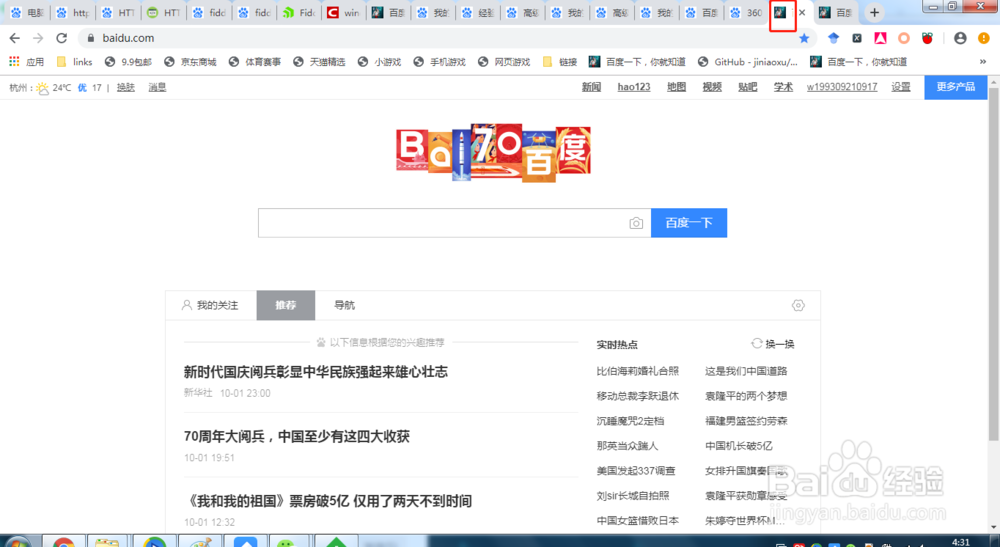Open the 《我和我的祖国》票房破5亿 headline
This screenshot has width=1000, height=547.
[x=328, y=501]
